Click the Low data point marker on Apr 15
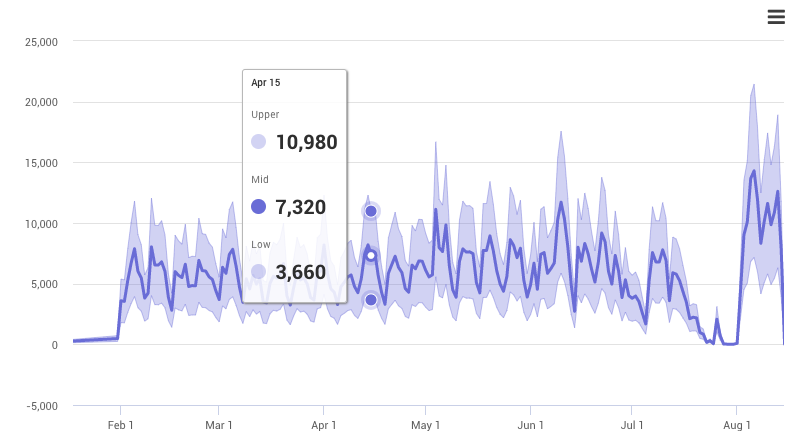793x440 pixels. tap(371, 300)
